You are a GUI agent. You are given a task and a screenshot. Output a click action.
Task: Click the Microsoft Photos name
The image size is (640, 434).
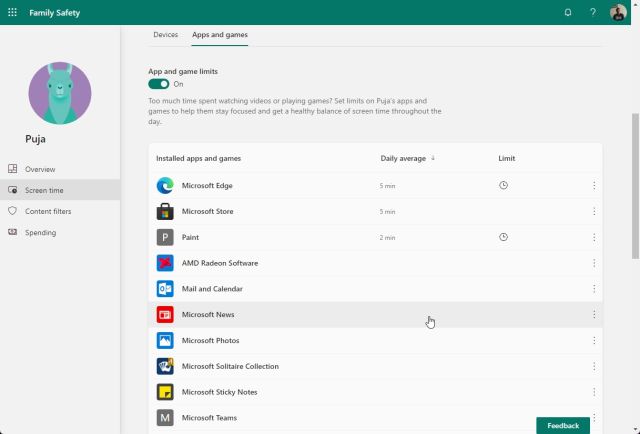tap(210, 340)
